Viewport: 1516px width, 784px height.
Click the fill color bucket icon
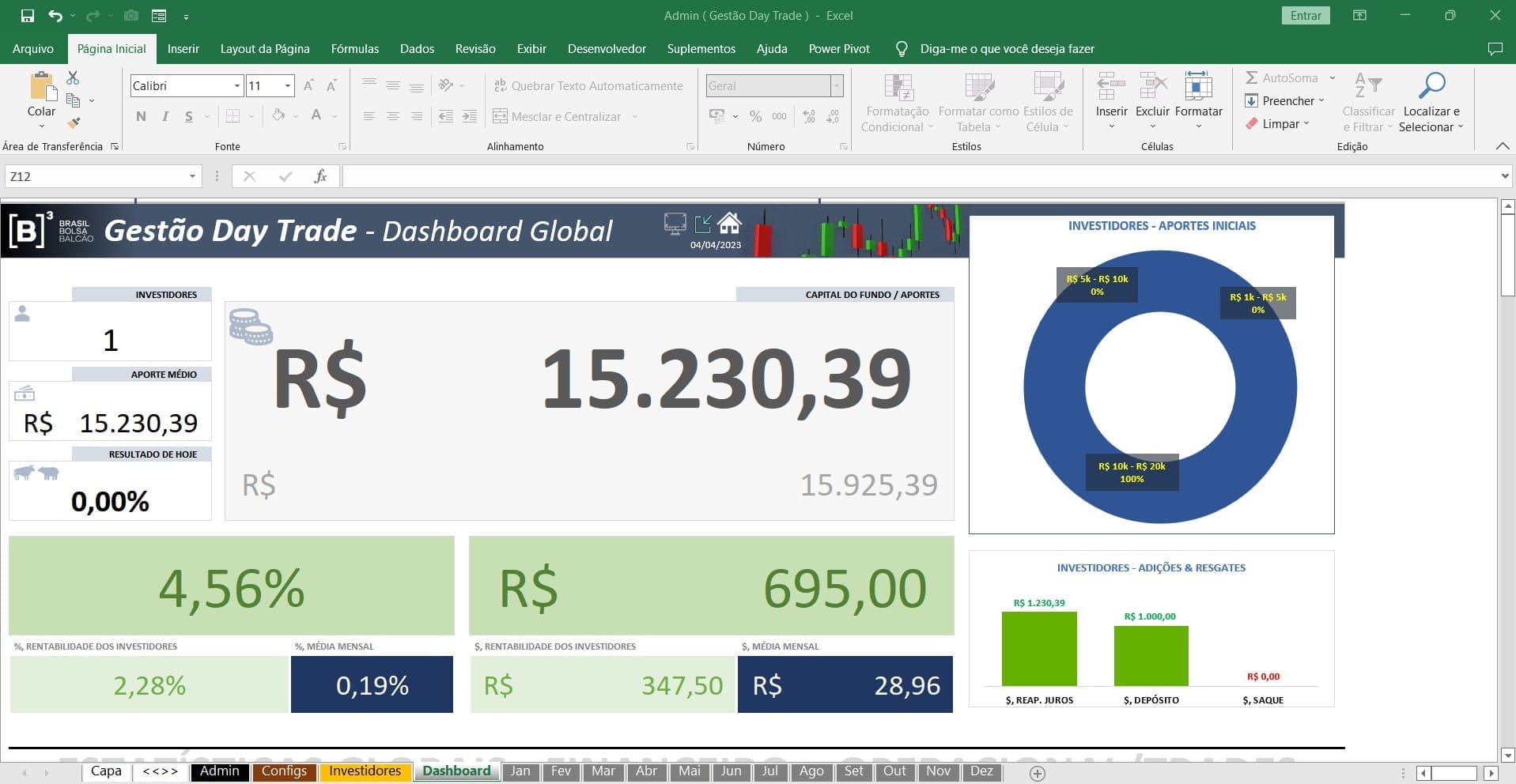(x=278, y=116)
